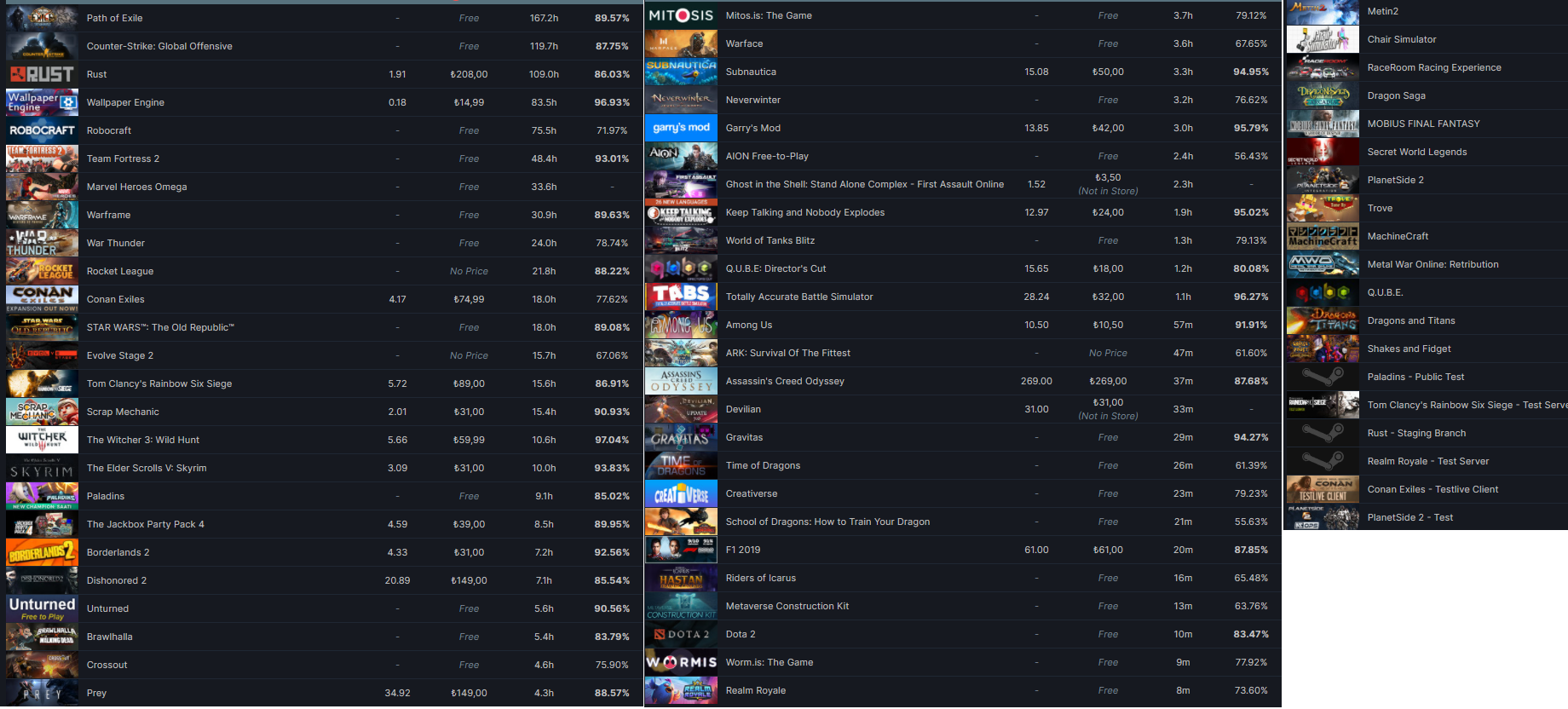Select the Dota 2 logo thumbnail
1568x709 pixels.
tap(681, 634)
